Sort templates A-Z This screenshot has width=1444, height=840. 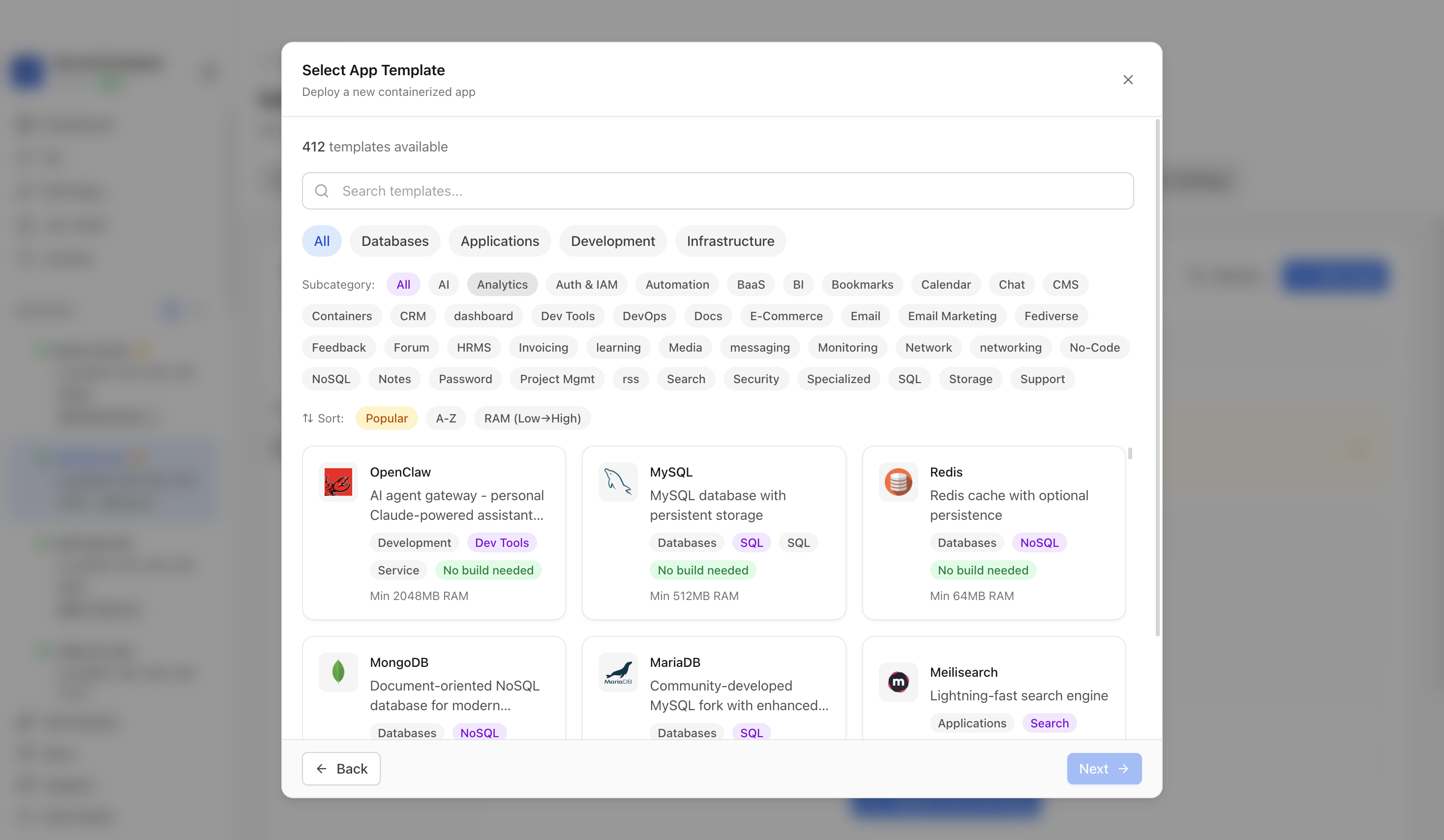(x=446, y=419)
